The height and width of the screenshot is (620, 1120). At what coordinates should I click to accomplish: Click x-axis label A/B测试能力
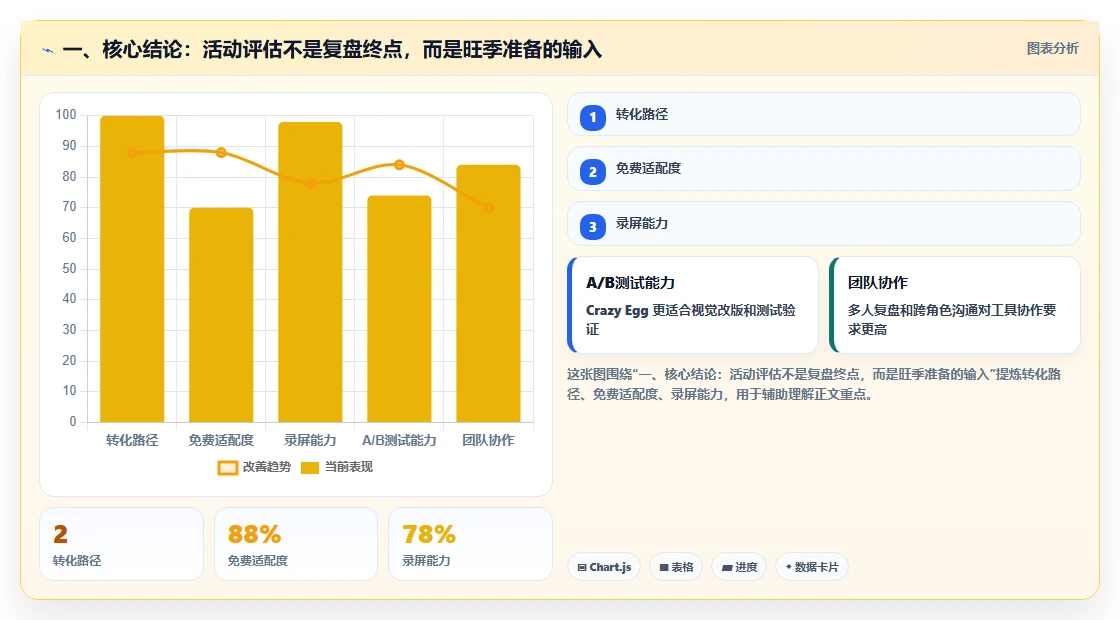click(399, 441)
